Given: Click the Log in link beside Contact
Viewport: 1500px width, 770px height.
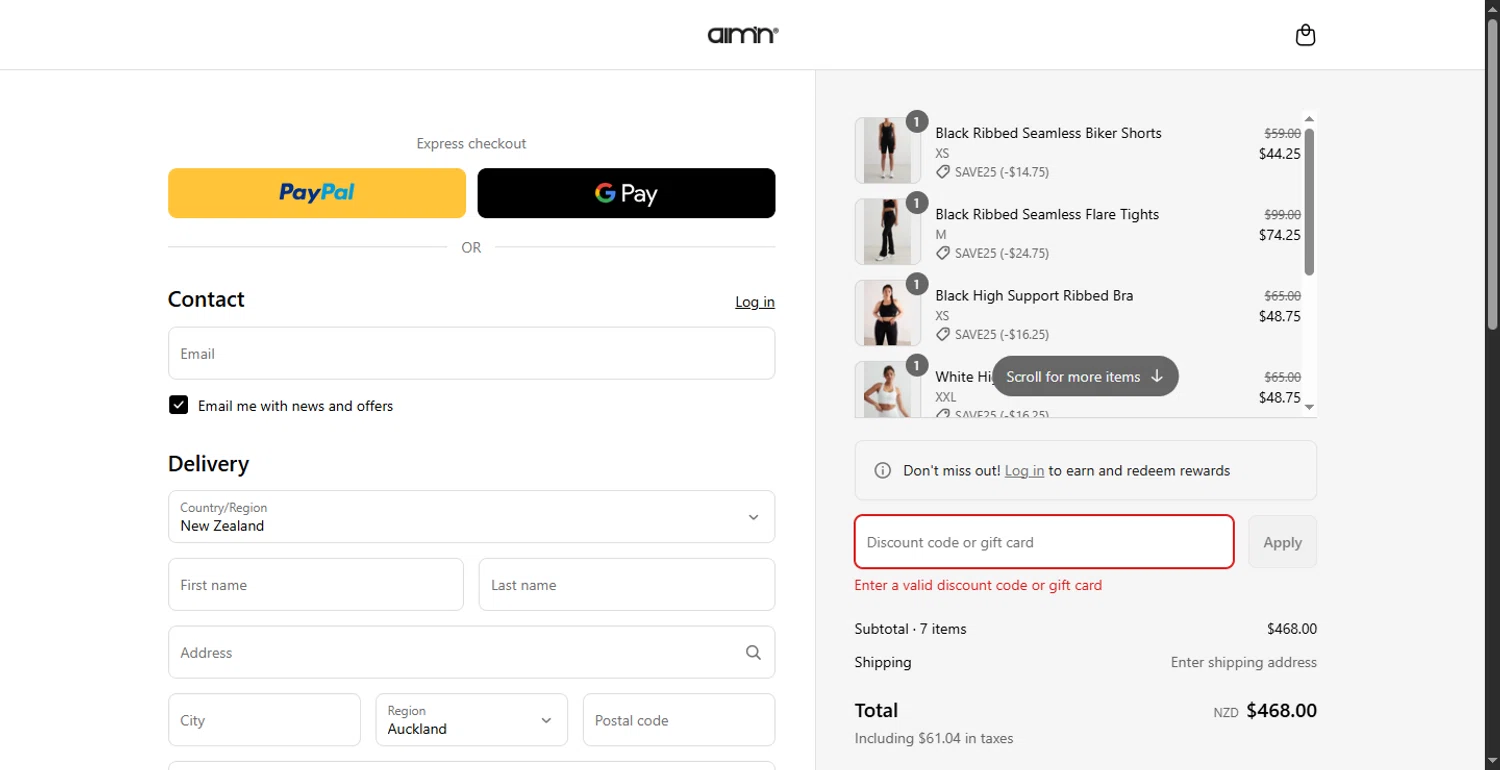Looking at the screenshot, I should point(755,302).
